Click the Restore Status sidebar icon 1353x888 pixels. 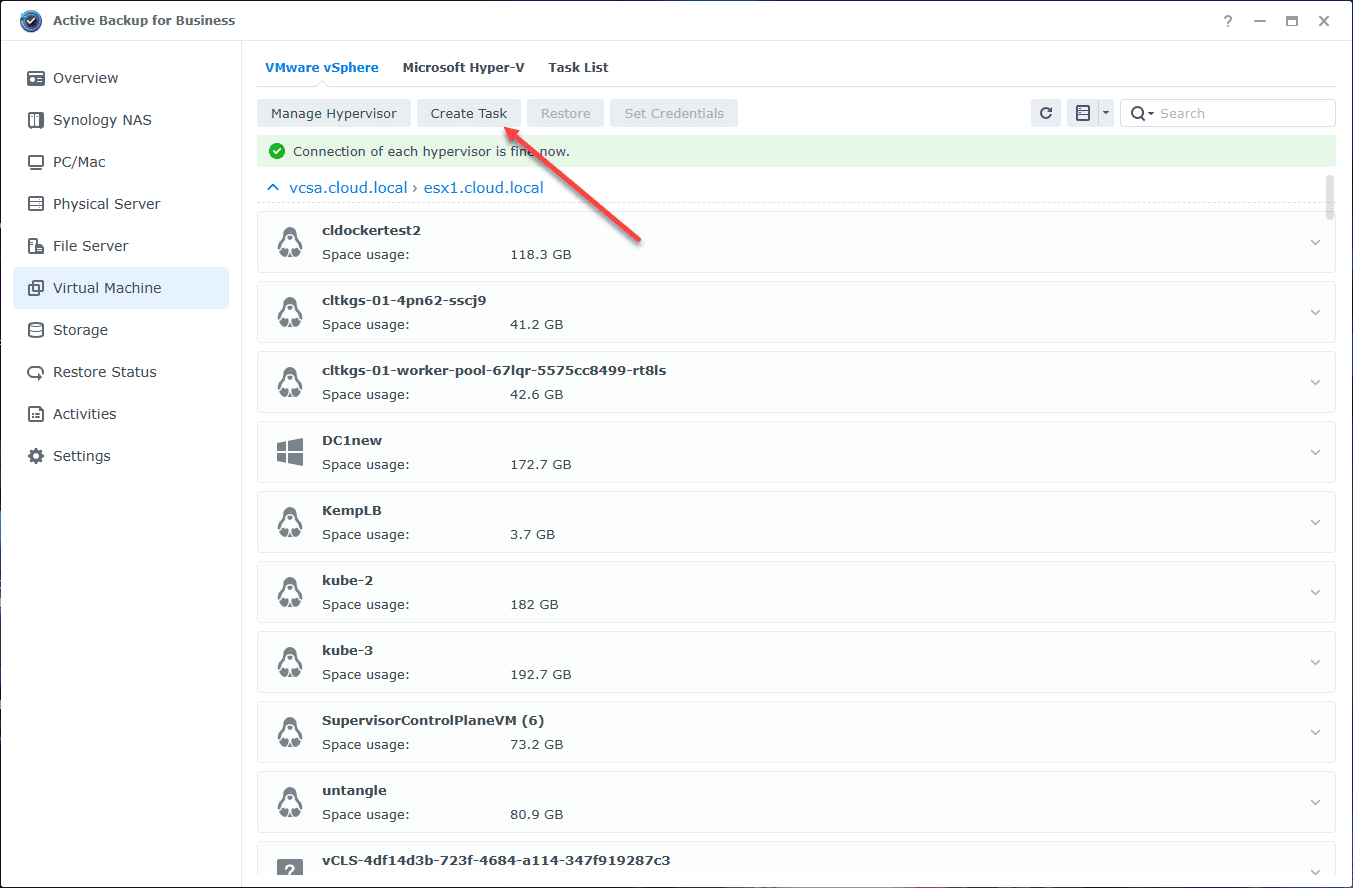click(36, 372)
